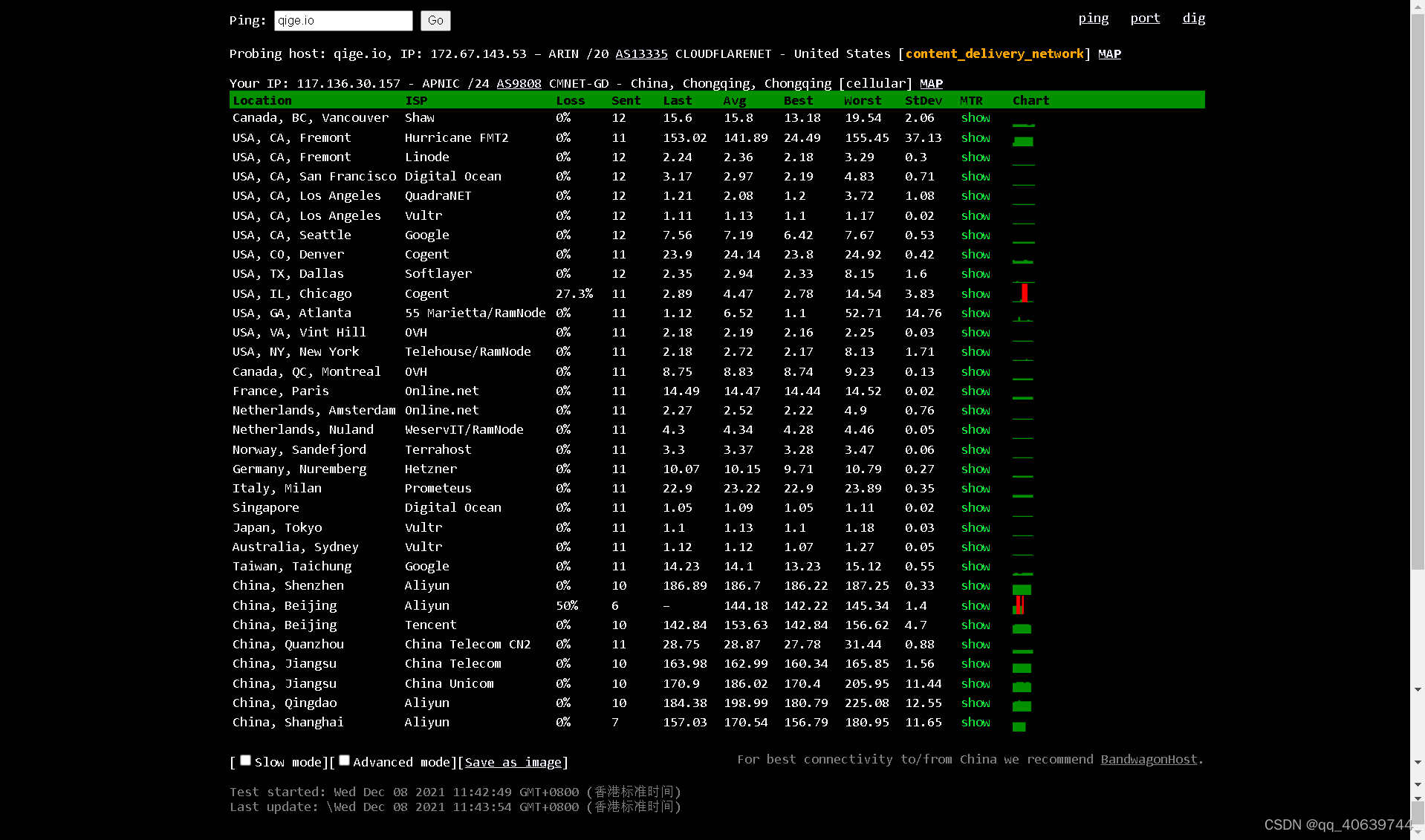Show MTR for Jiangsu China Telecom row
1425x840 pixels.
(976, 663)
